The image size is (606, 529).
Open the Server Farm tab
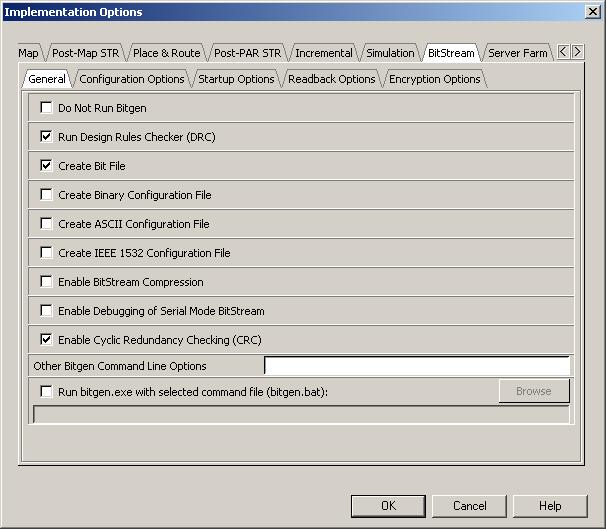point(517,53)
